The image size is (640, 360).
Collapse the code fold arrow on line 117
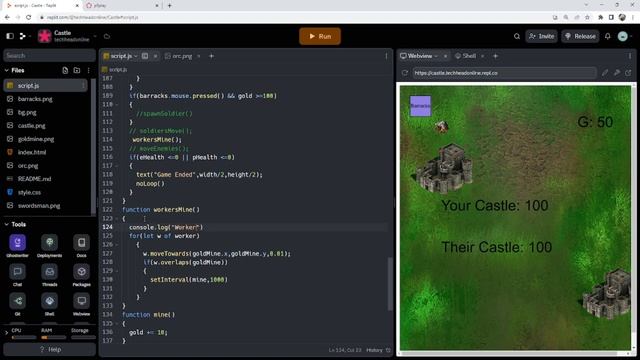[x=117, y=166]
